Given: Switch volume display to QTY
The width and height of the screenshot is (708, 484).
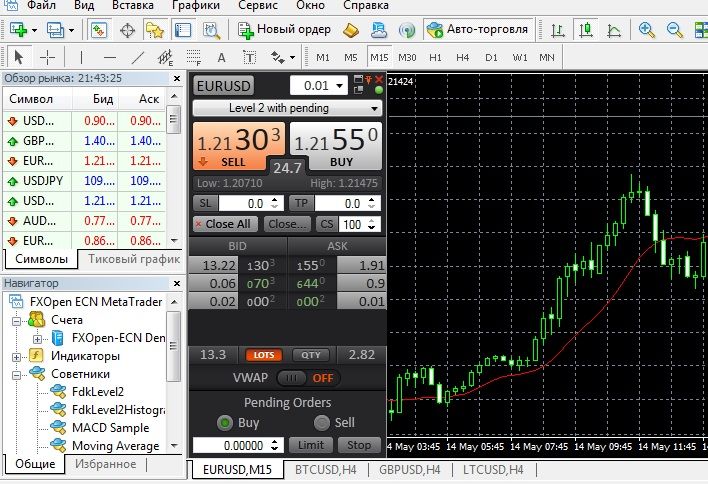Looking at the screenshot, I should point(311,355).
